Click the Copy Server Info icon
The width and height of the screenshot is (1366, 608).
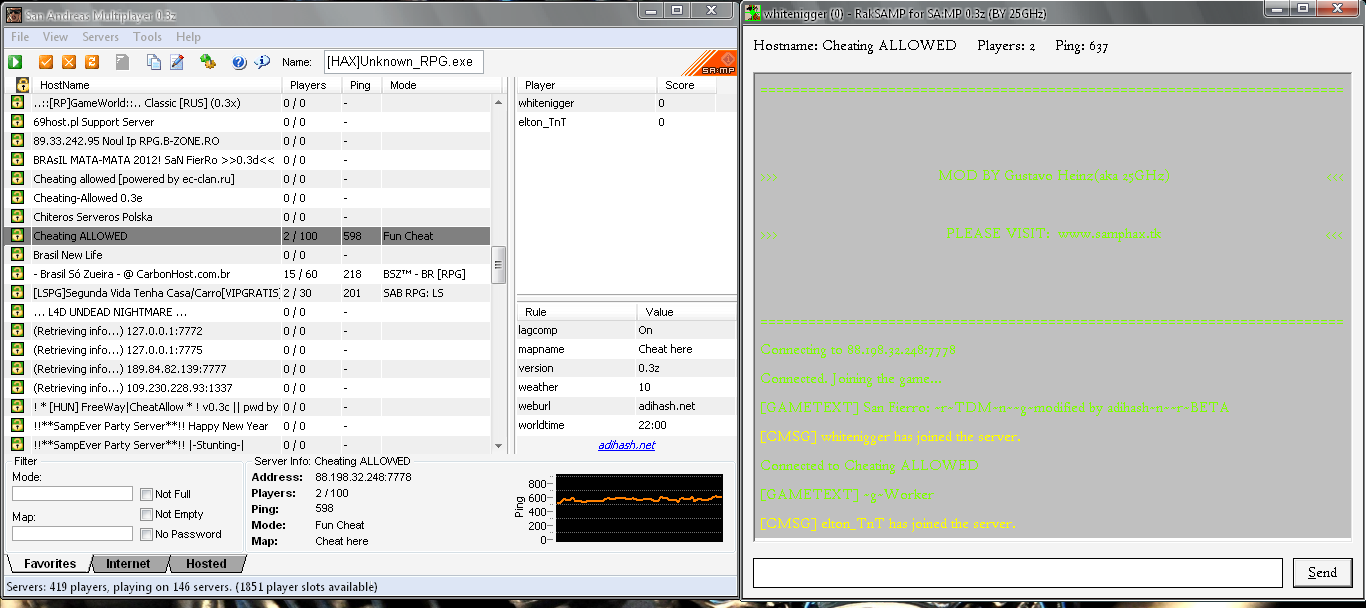(x=154, y=62)
